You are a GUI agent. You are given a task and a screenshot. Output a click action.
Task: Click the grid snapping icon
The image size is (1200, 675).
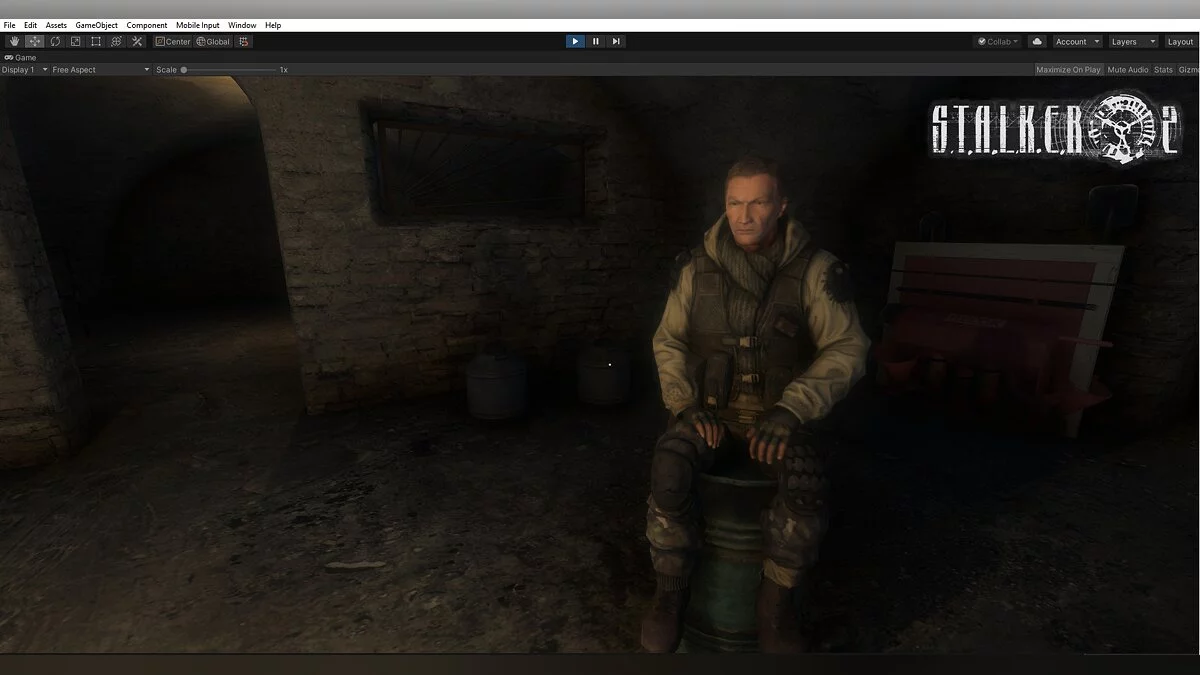pyautogui.click(x=244, y=41)
